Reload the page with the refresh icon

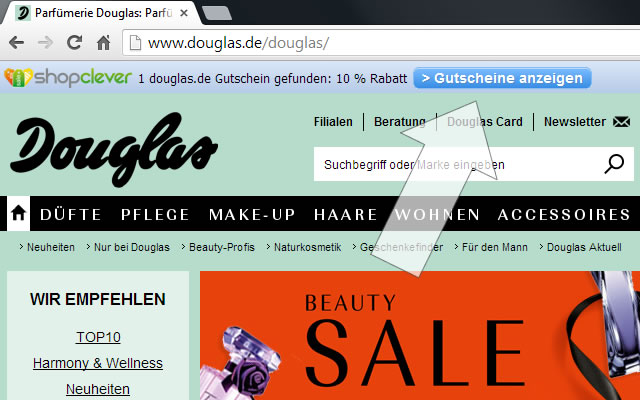tap(74, 42)
